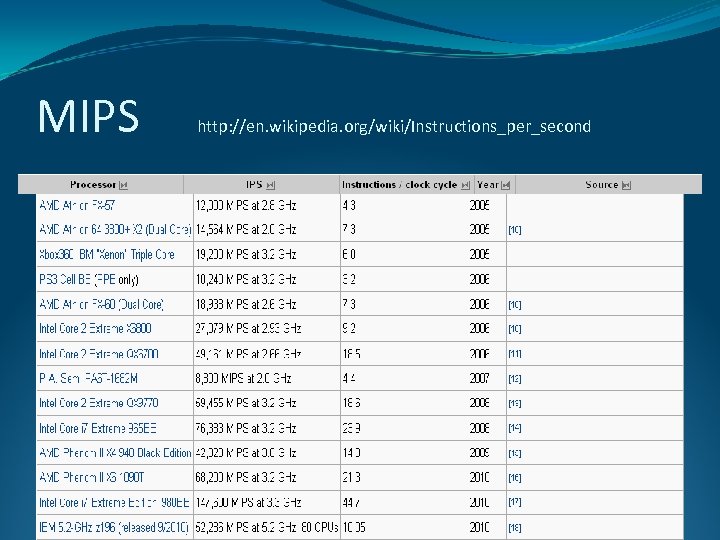Open AMD Athlon 64 3800+ X2 link
This screenshot has width=720, height=540.
115,229
